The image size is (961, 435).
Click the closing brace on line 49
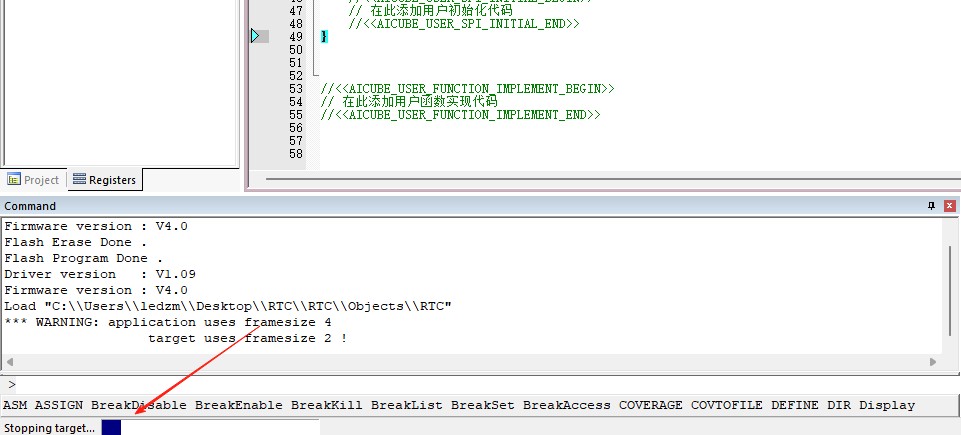coord(324,37)
